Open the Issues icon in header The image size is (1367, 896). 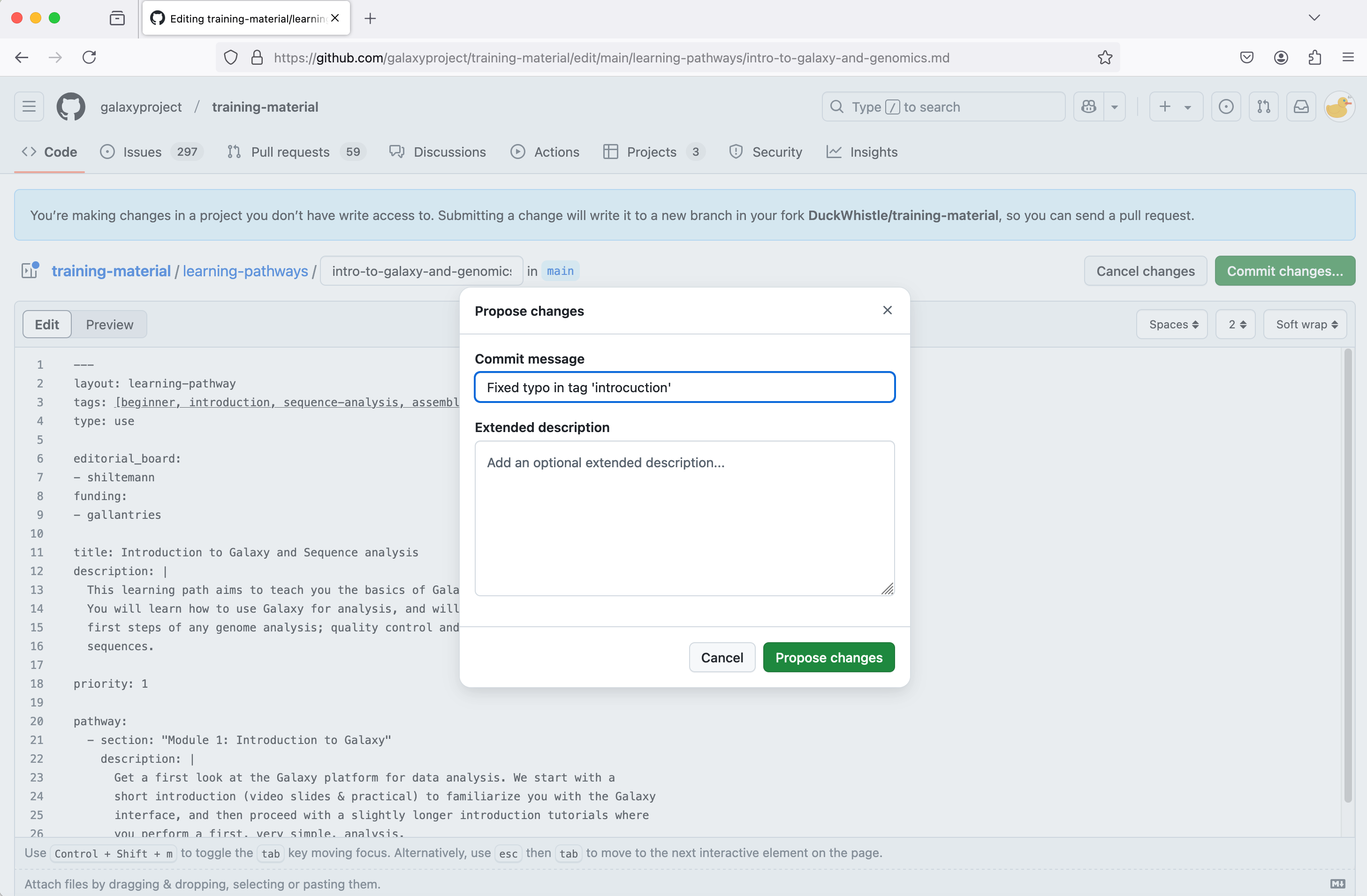point(1226,107)
